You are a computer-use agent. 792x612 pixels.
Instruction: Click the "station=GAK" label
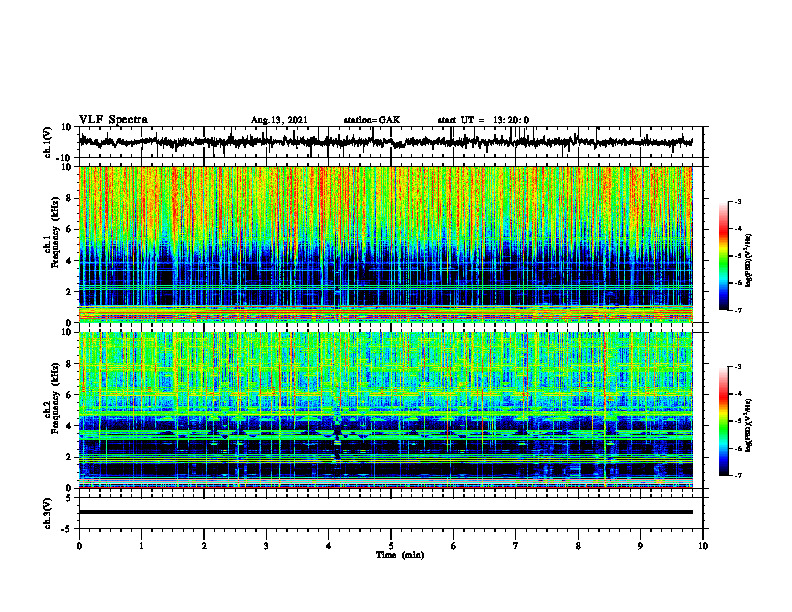372,120
